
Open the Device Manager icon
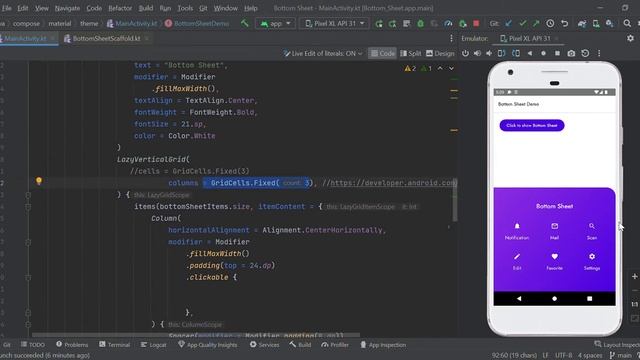click(596, 24)
